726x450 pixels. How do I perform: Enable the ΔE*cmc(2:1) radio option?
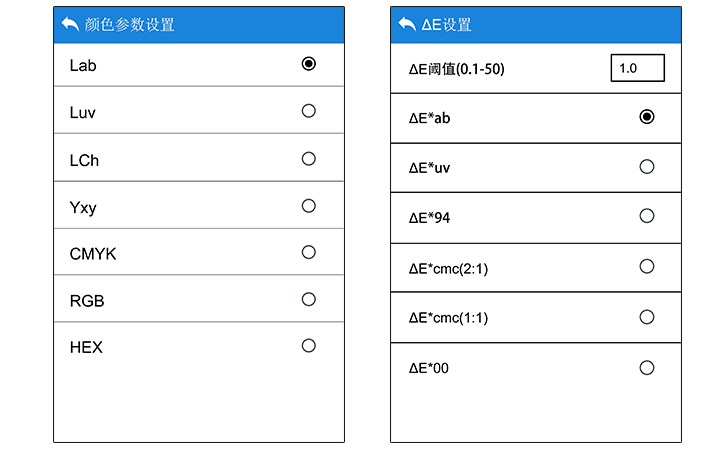pos(647,266)
